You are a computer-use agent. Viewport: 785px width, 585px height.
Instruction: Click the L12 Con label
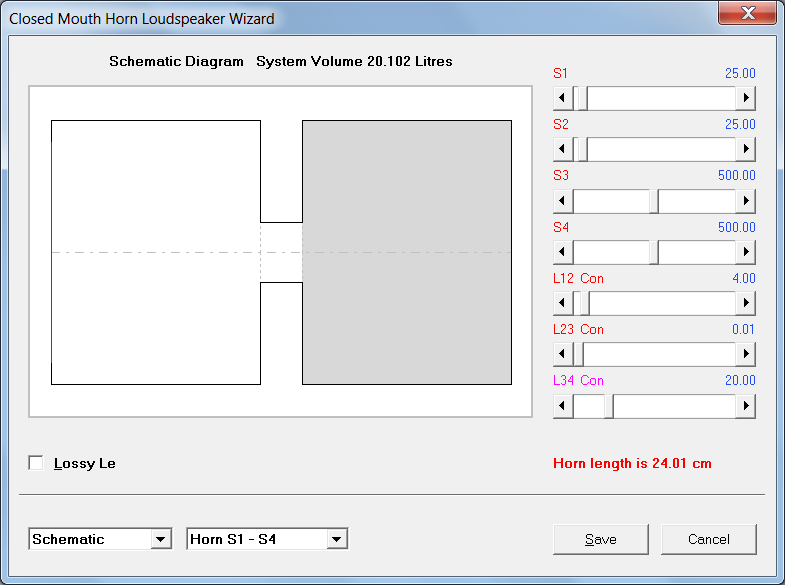(x=578, y=279)
